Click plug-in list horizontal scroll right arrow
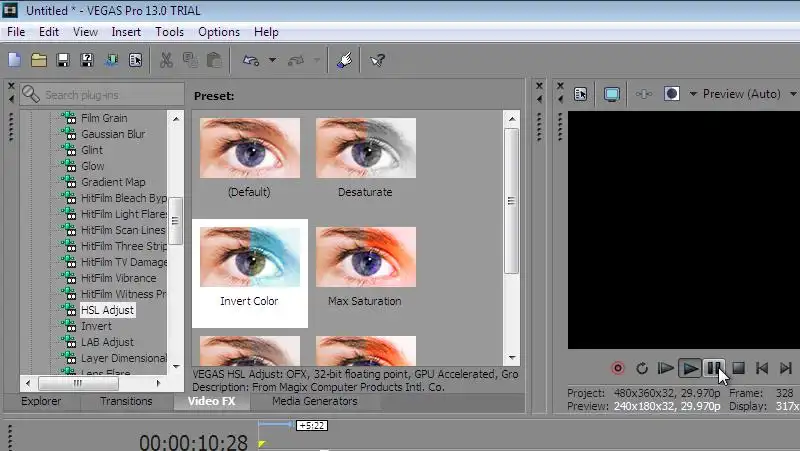 pos(158,383)
